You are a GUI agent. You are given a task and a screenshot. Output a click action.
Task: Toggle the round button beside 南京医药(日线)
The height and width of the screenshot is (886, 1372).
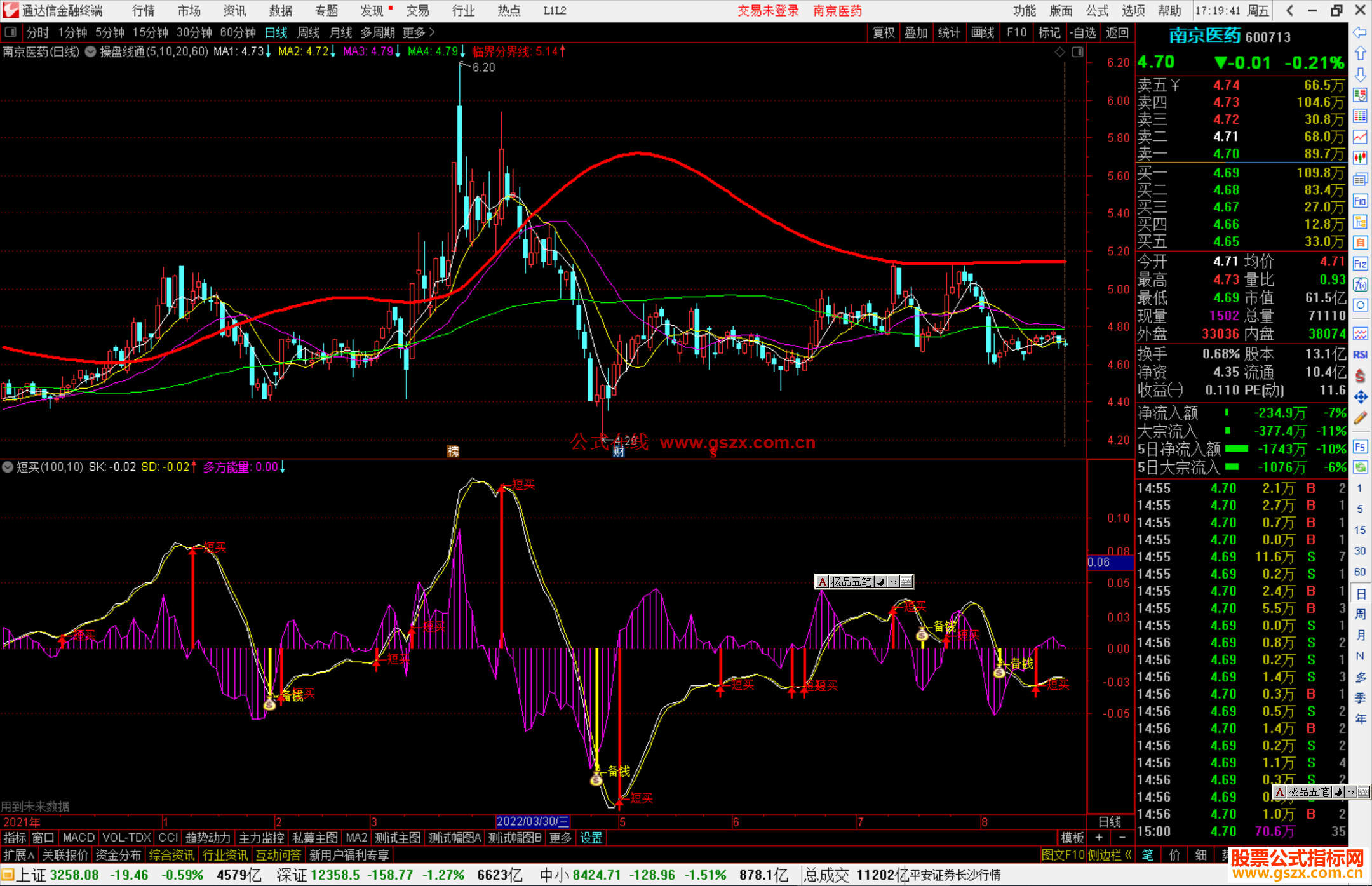[x=91, y=51]
